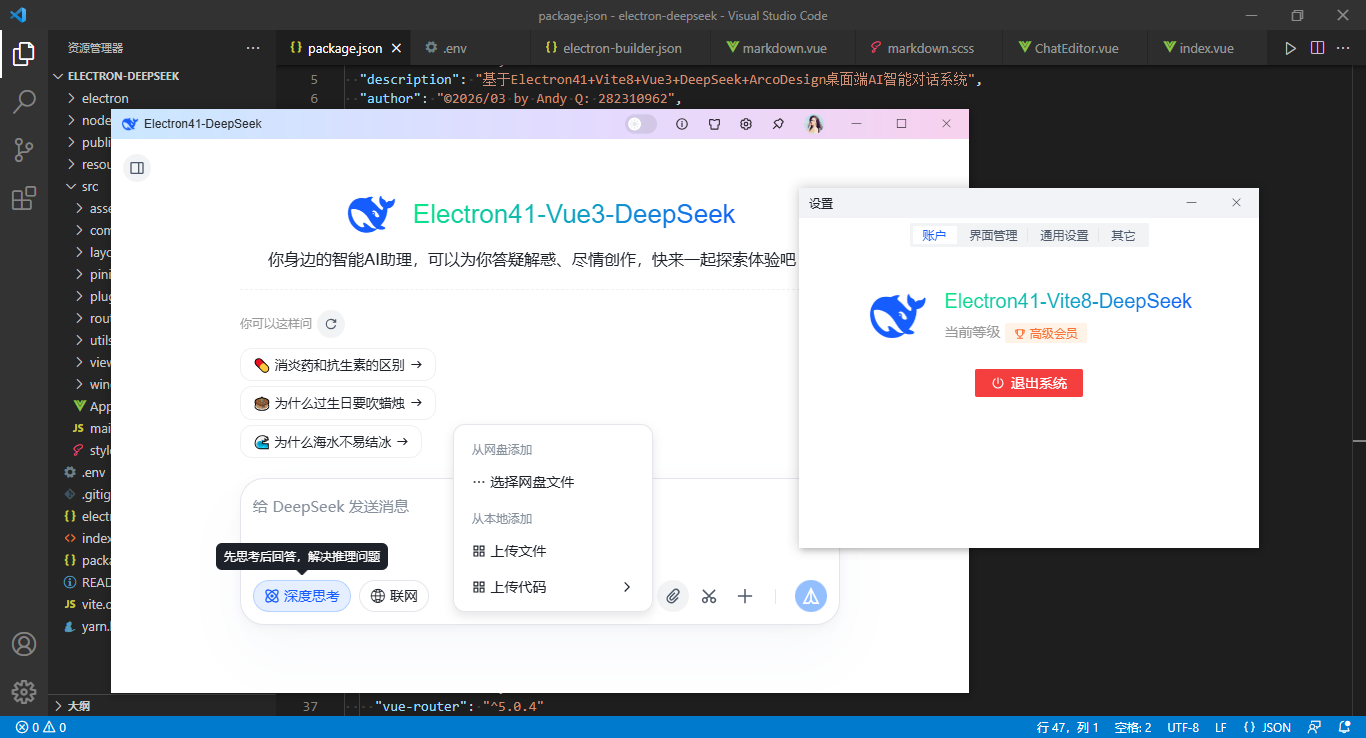Viewport: 1366px width, 738px height.
Task: Expand the 上传代码 submenu chevron
Action: click(x=626, y=587)
